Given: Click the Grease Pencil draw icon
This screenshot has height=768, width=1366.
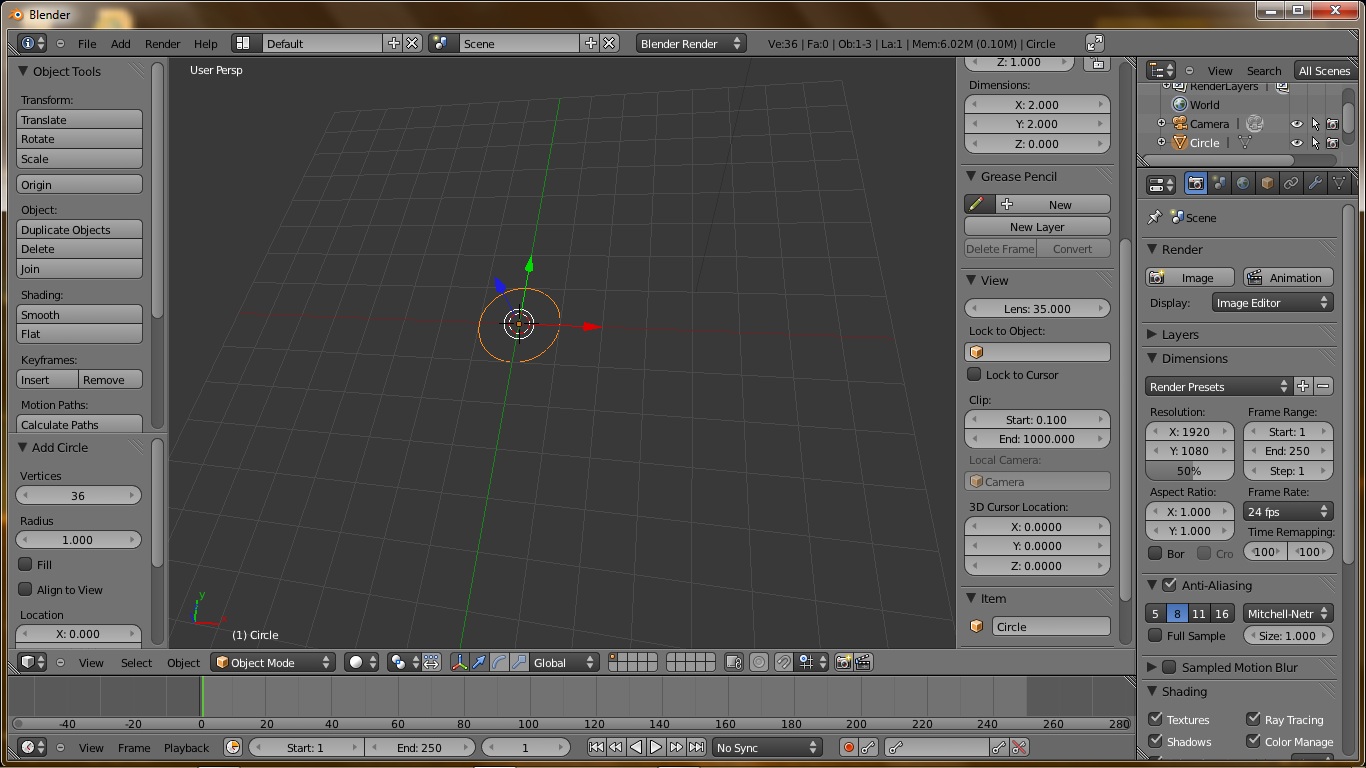Looking at the screenshot, I should point(976,204).
